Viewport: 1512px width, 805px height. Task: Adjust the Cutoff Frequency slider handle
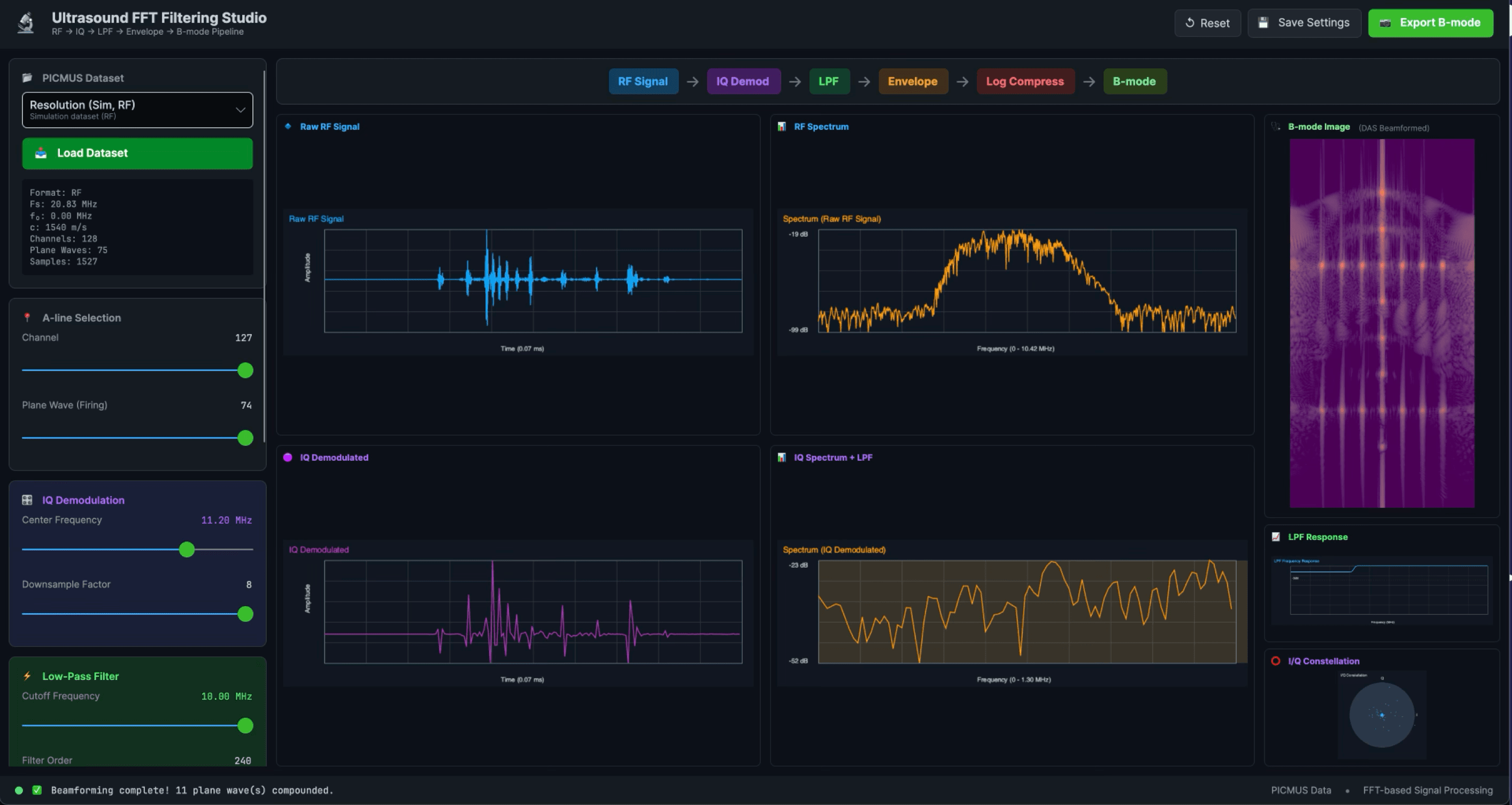coord(244,726)
